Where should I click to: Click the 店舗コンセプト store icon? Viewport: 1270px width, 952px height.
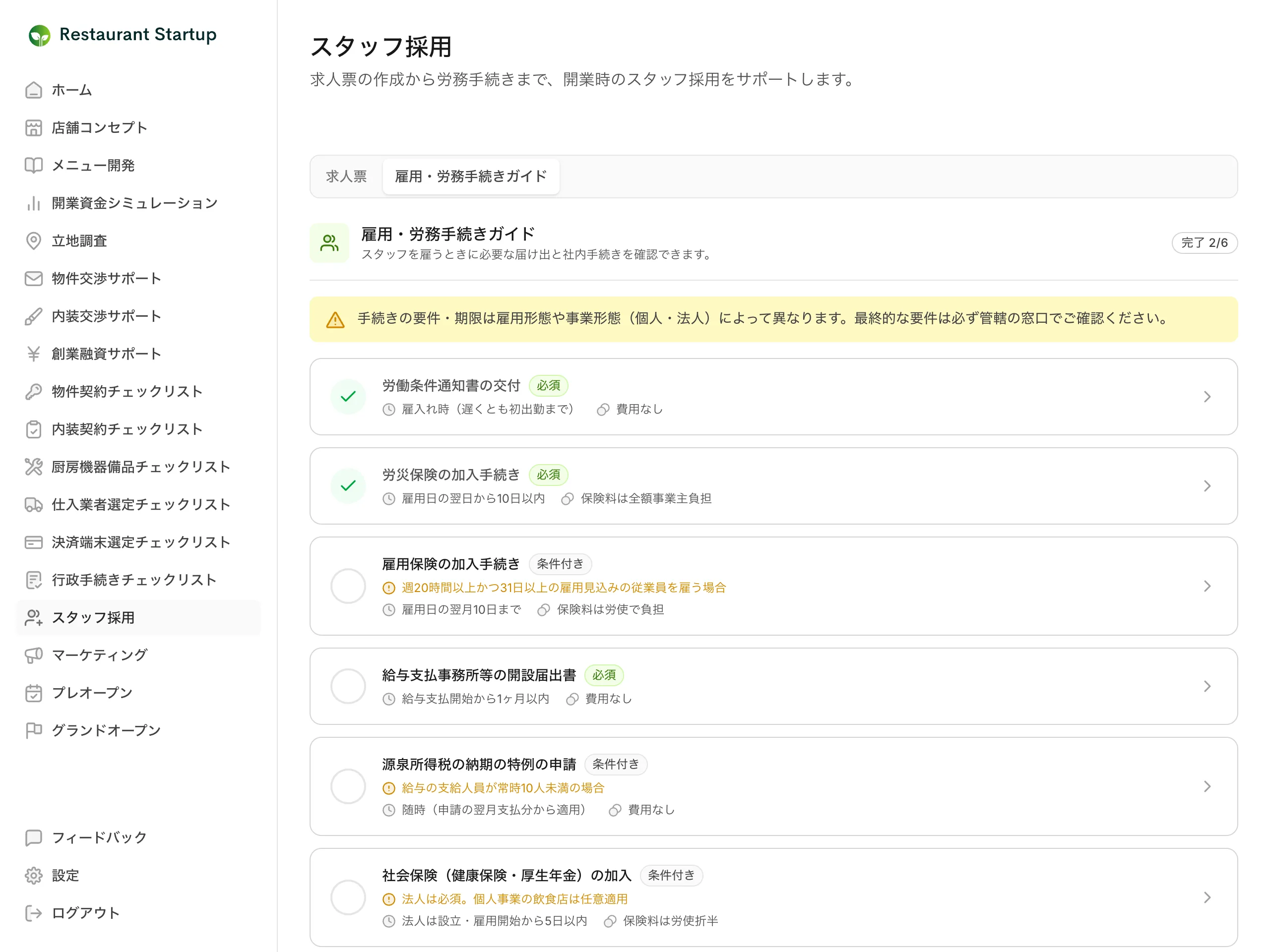[33, 128]
